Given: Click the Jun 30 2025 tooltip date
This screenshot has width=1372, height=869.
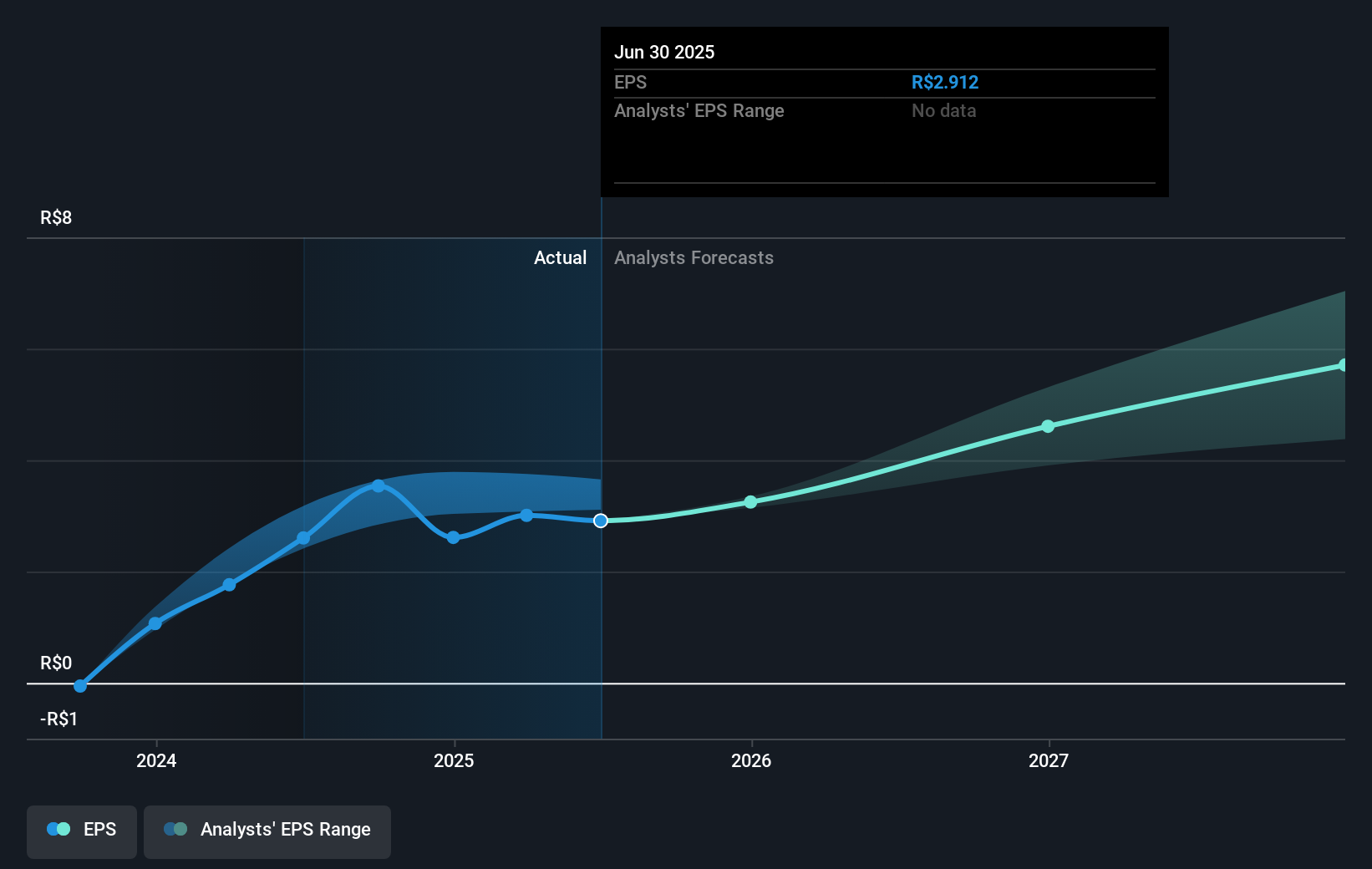Looking at the screenshot, I should coord(664,52).
